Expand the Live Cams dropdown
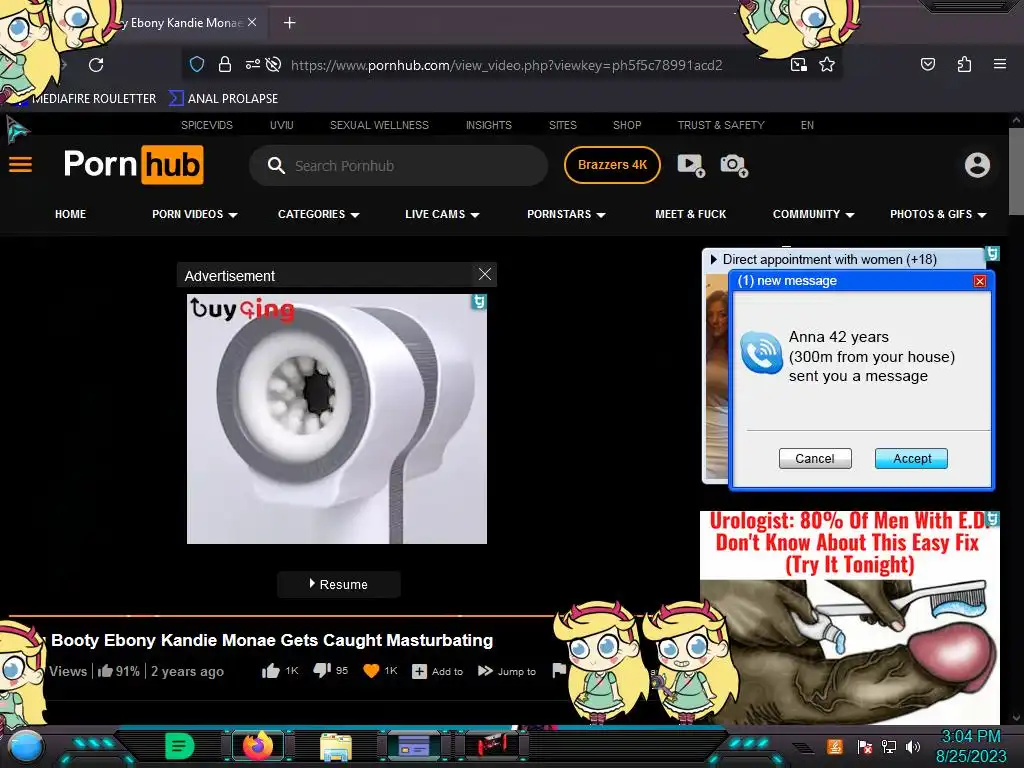 pos(475,215)
